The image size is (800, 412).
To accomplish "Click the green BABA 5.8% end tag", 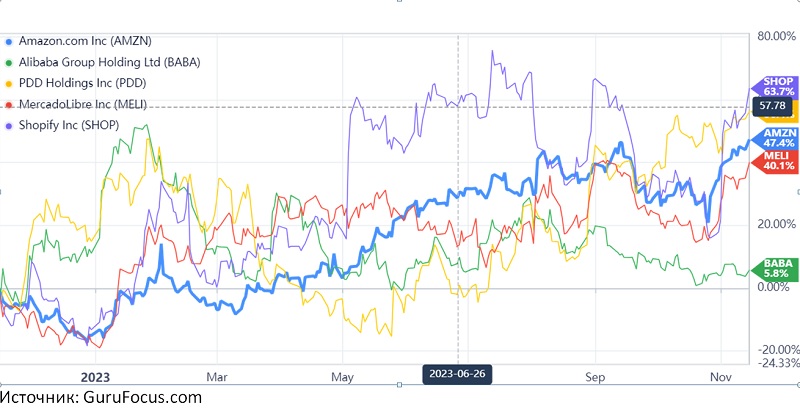I will coord(777,265).
